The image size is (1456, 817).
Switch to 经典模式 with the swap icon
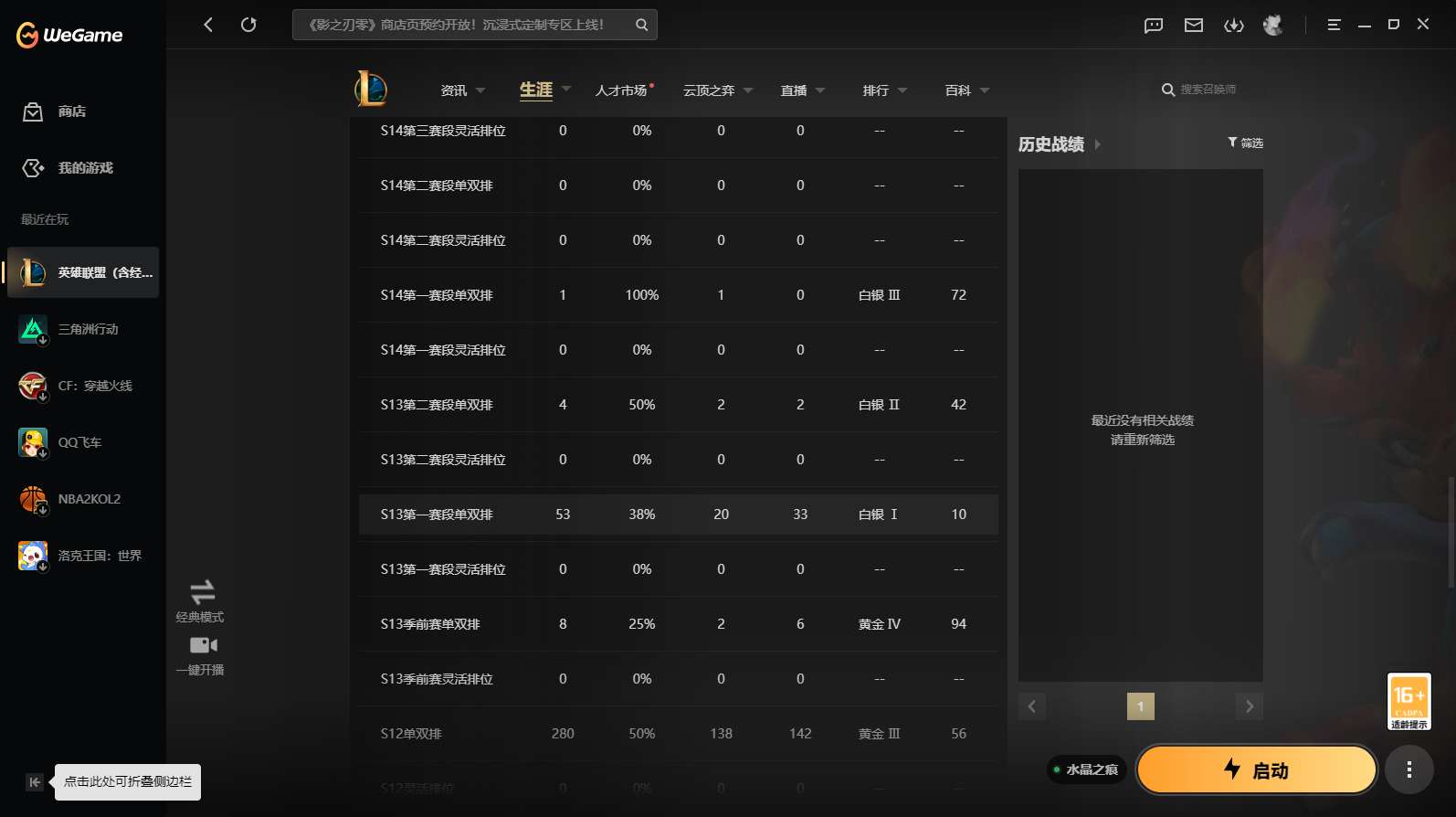point(202,590)
